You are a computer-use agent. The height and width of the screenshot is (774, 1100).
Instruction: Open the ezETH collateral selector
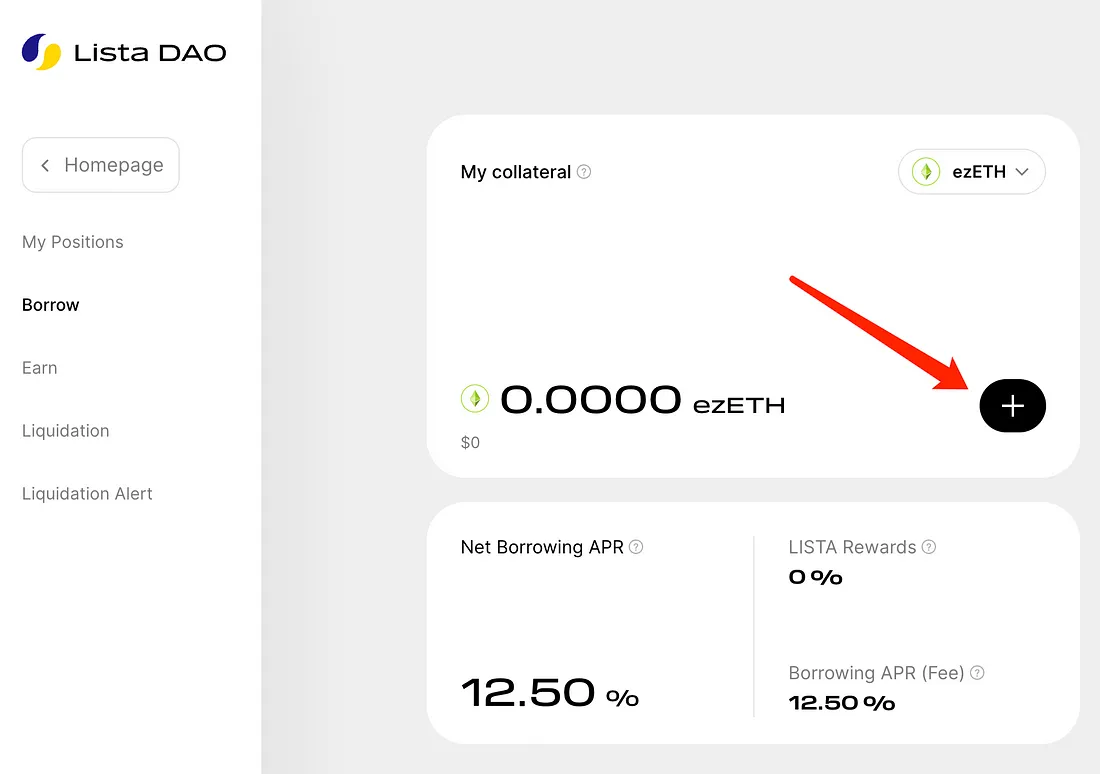click(972, 172)
